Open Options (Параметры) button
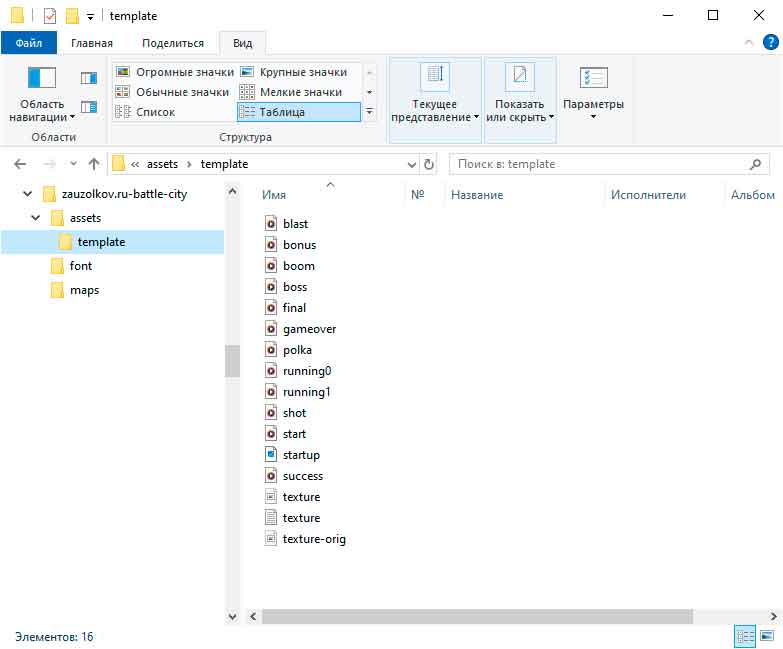Screen dimensions: 783x649 click(x=593, y=94)
